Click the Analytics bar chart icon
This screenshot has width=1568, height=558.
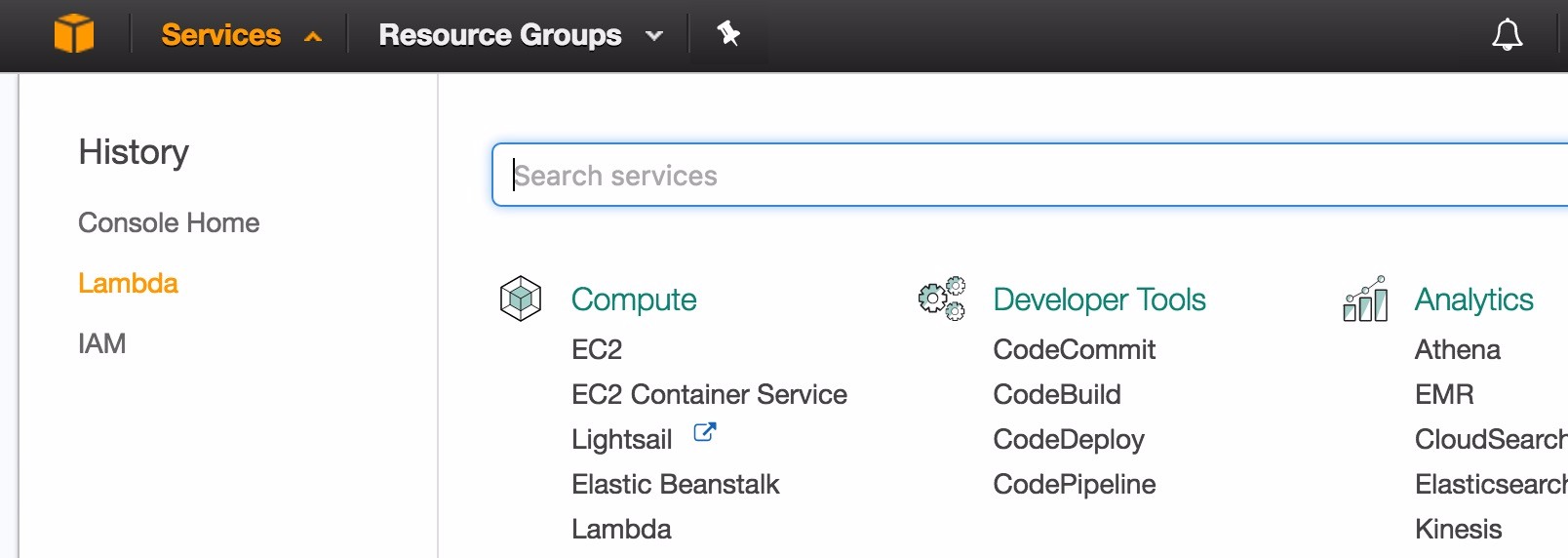tap(1365, 299)
